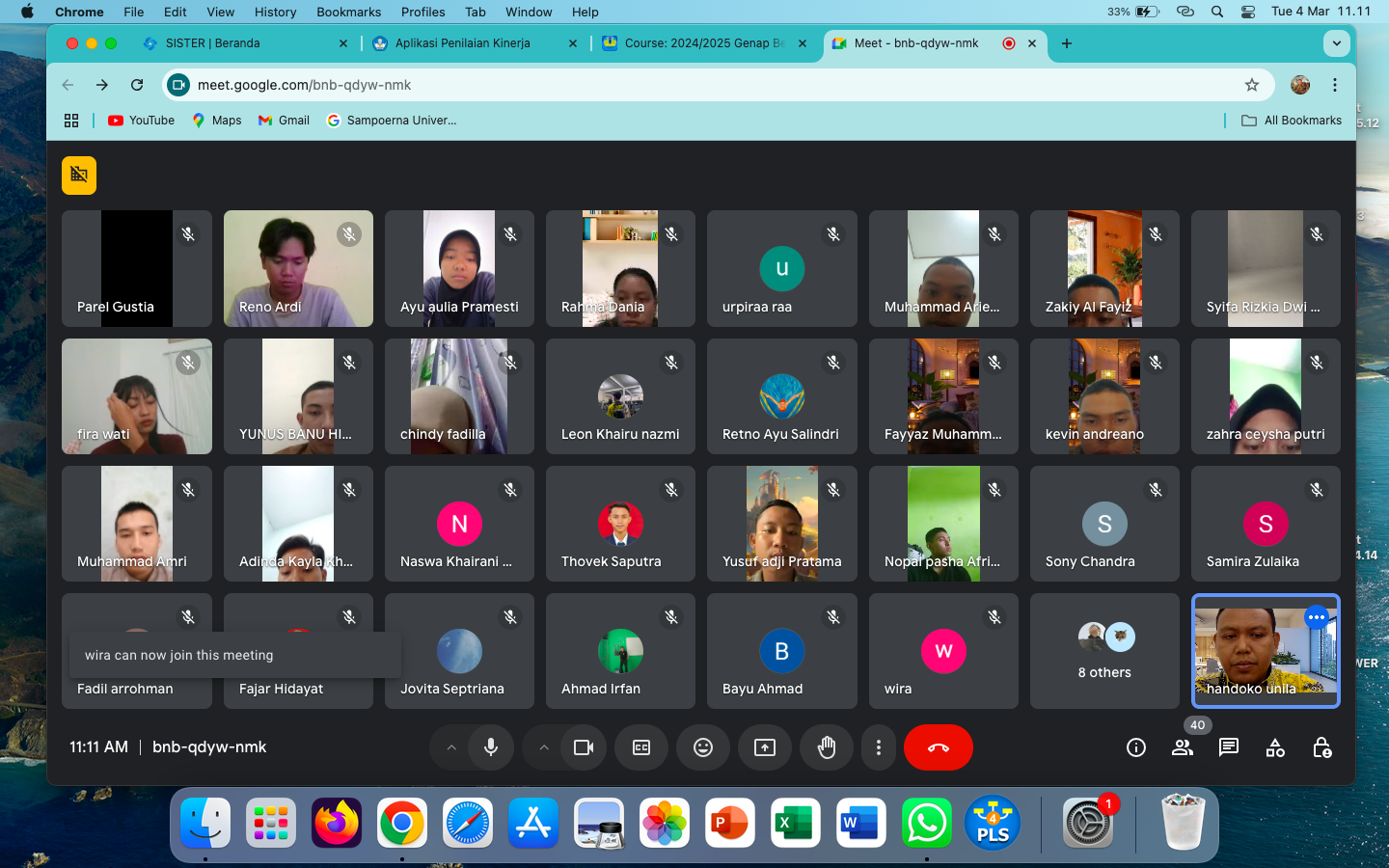The image size is (1389, 868).
Task: Open the emoji reaction picker
Action: click(703, 747)
